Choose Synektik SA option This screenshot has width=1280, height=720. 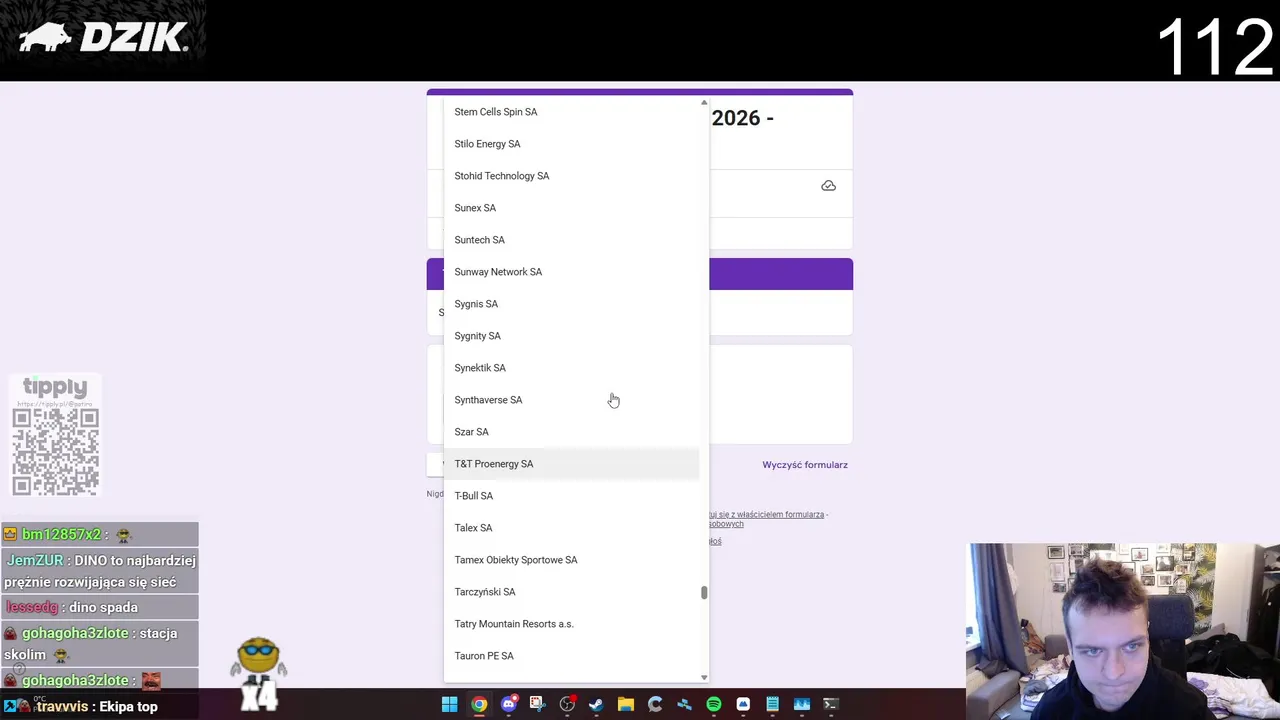tap(571, 368)
